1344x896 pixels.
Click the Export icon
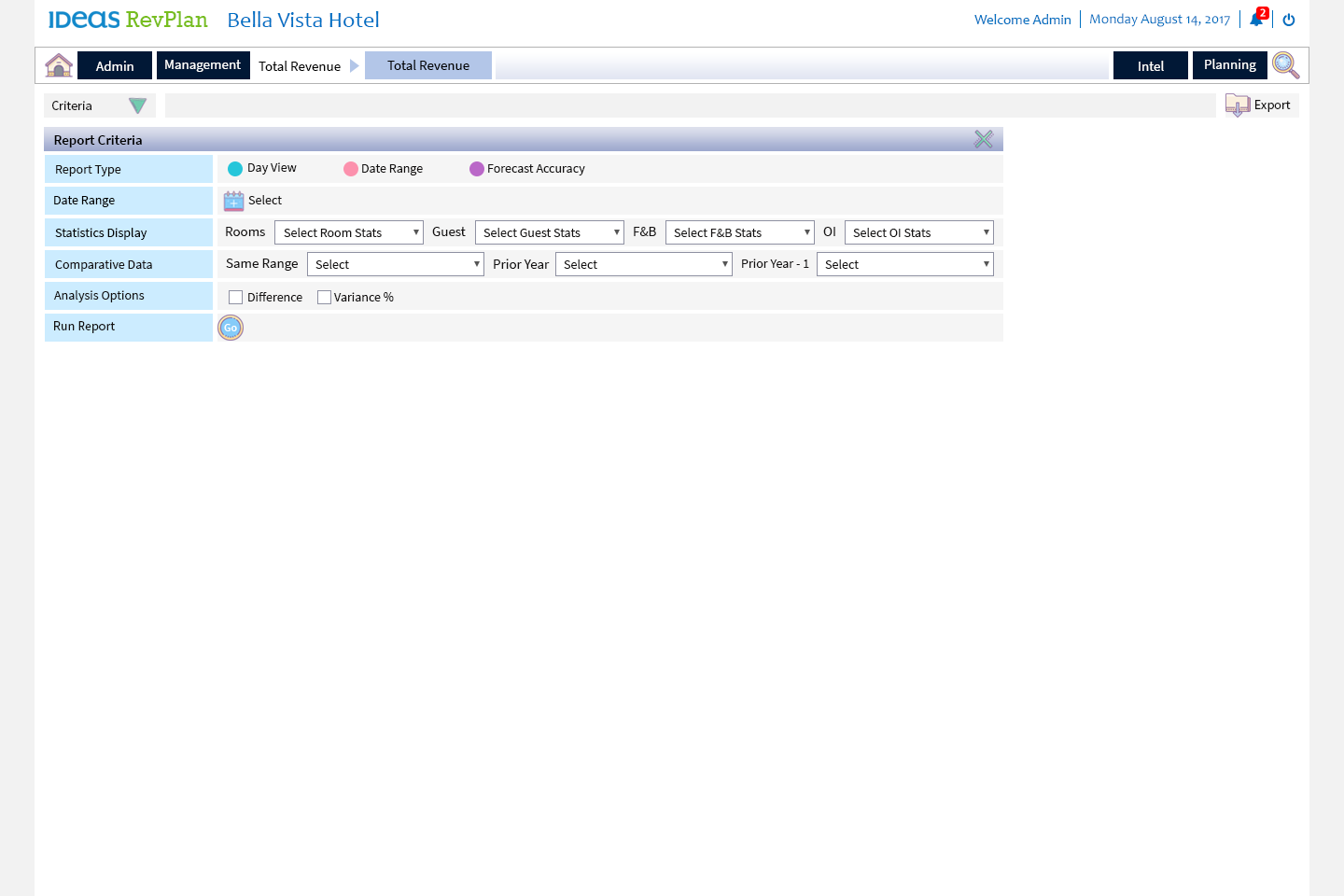[x=1238, y=105]
